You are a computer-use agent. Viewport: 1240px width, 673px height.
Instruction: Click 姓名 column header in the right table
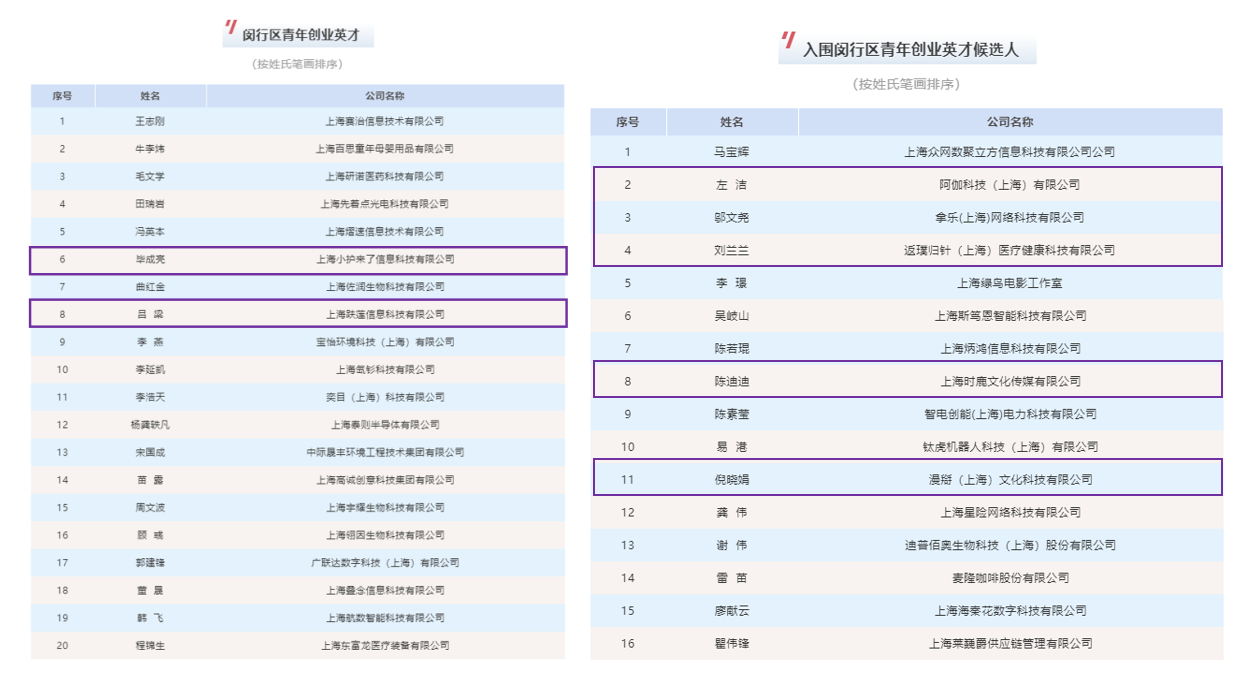[x=732, y=122]
